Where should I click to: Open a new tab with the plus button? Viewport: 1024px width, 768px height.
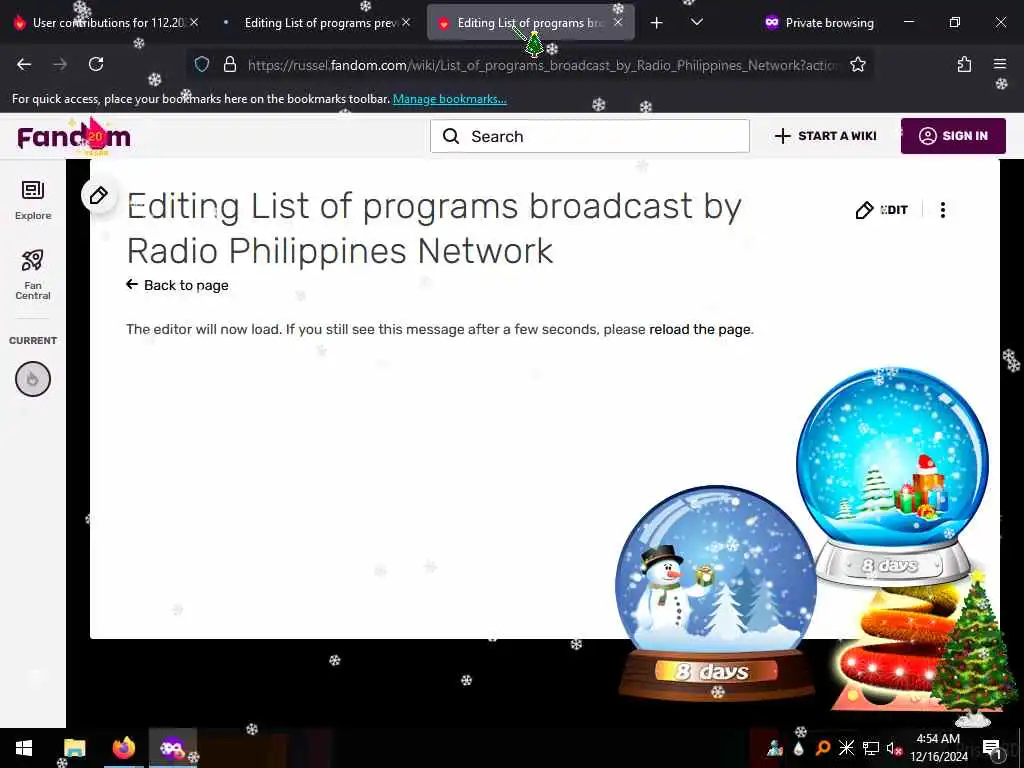pyautogui.click(x=656, y=23)
